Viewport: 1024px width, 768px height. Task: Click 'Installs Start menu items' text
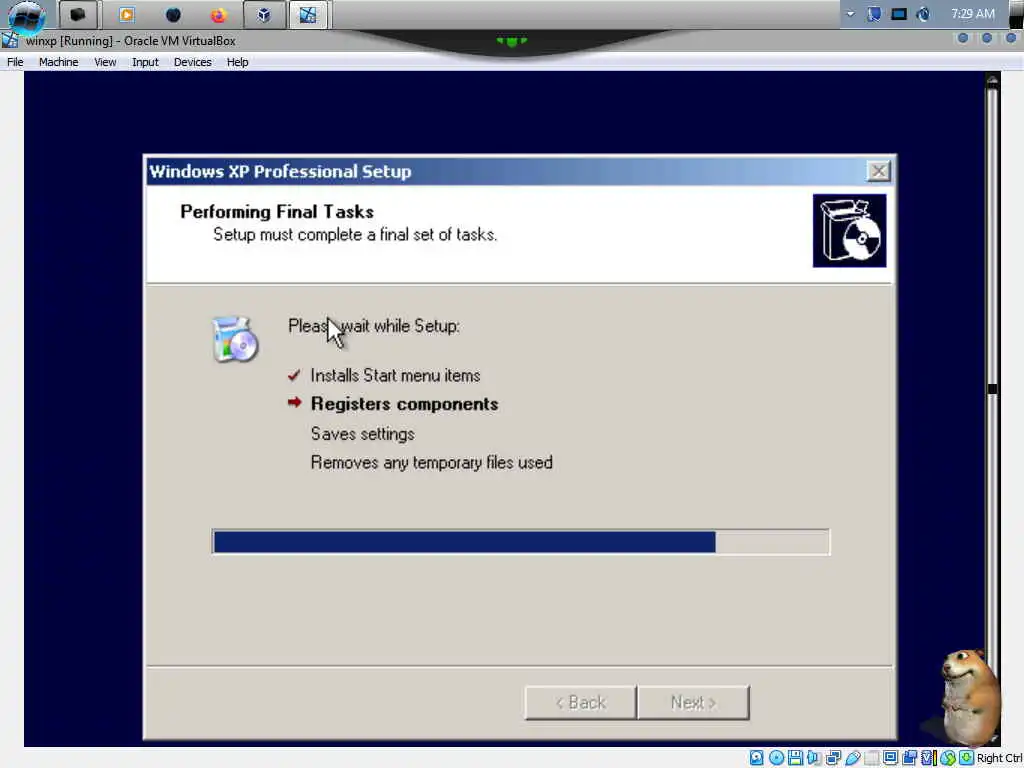tap(395, 376)
